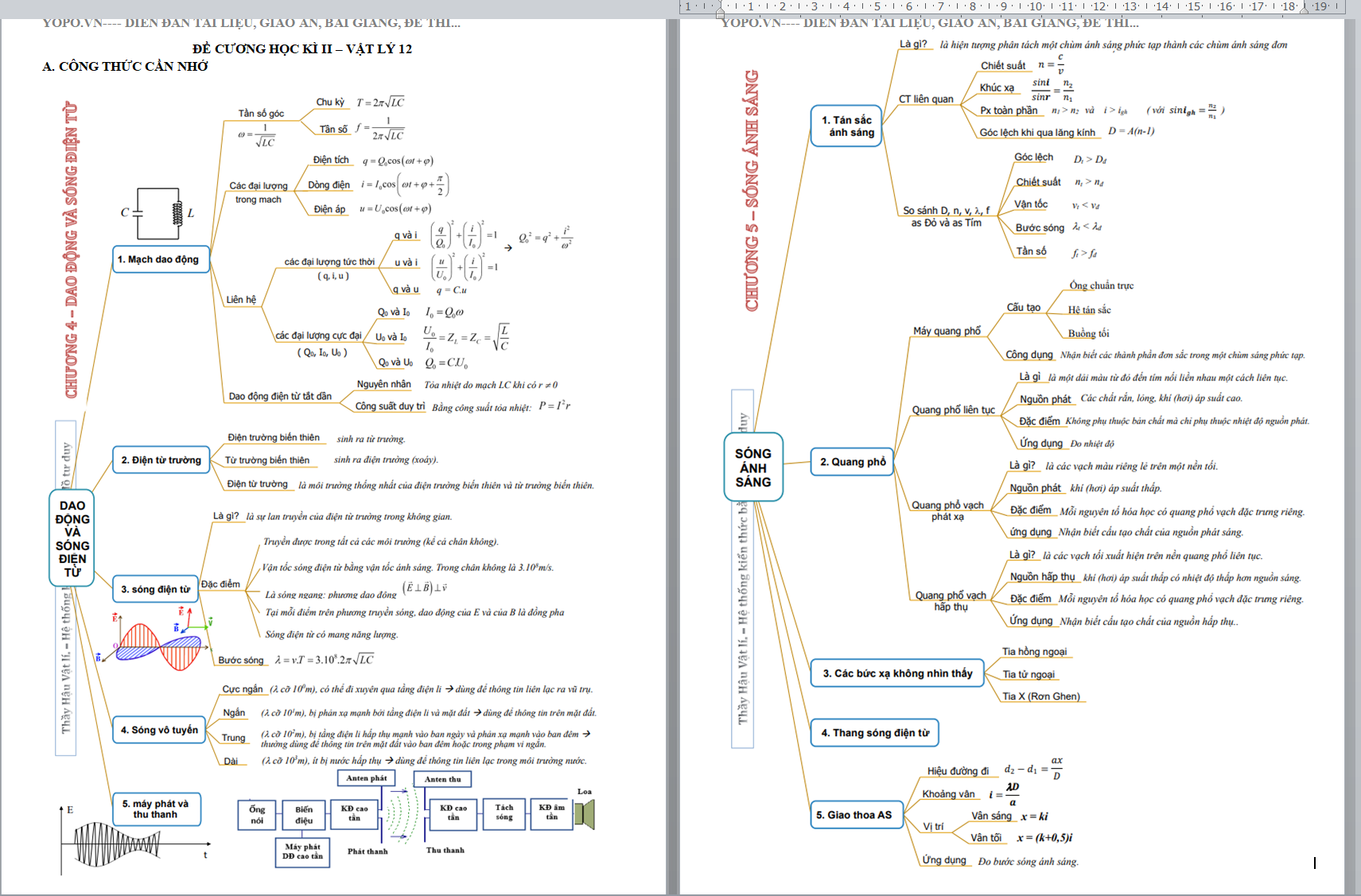The height and width of the screenshot is (896, 1361).
Task: Select the 'Ống nói' block
Action: pos(257,815)
